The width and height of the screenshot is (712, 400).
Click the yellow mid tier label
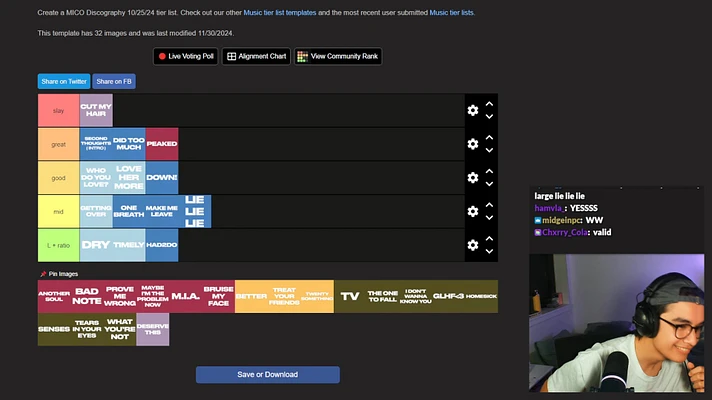[58, 211]
